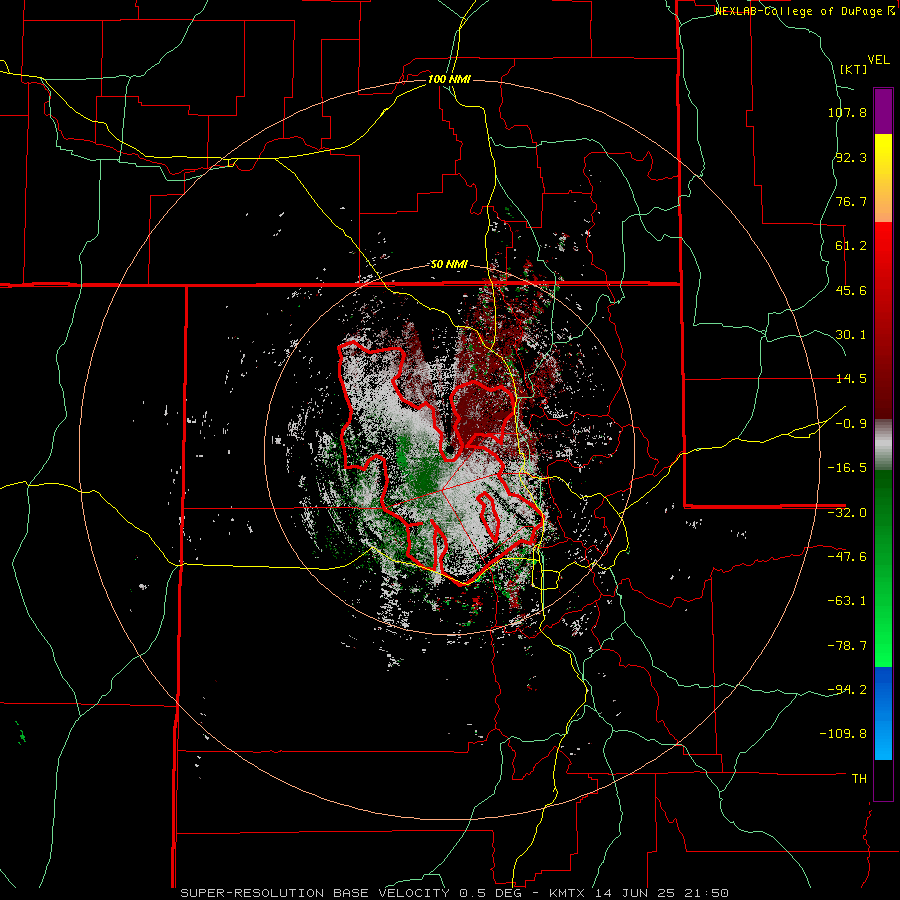
Task: Click the yellow-orange segment of the color bar
Action: (883, 178)
